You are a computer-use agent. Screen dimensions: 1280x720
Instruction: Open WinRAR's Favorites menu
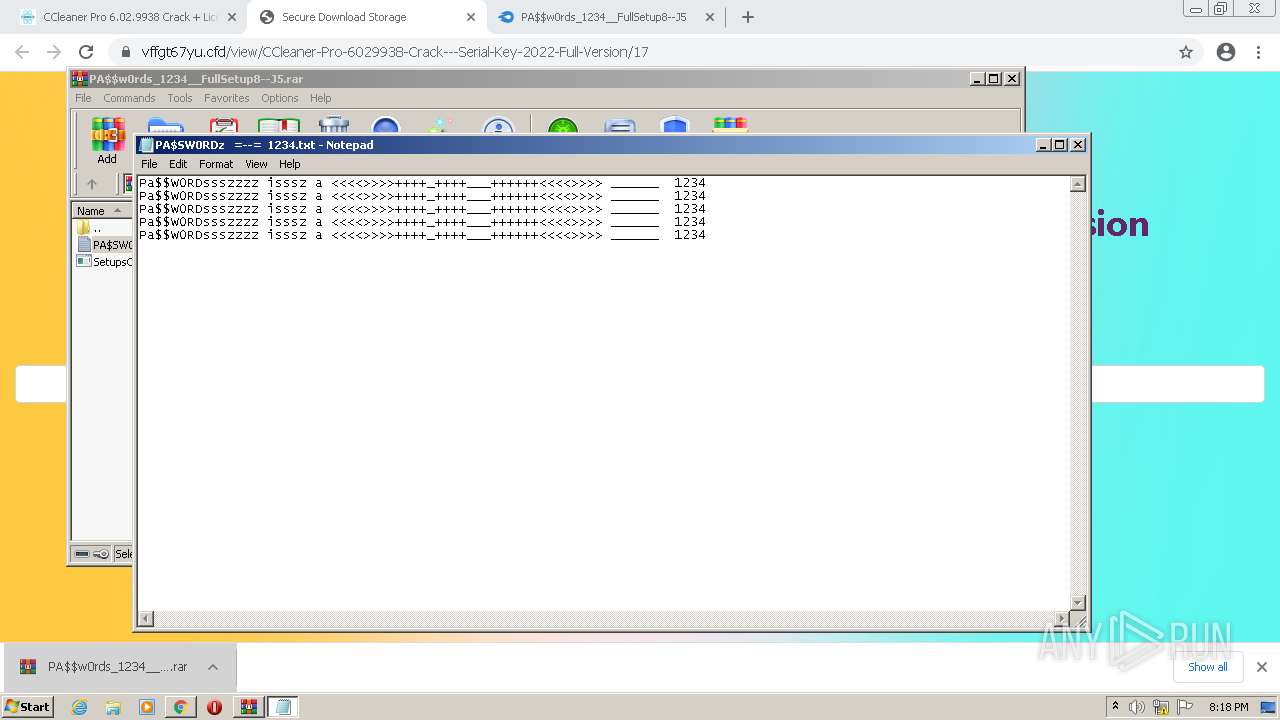[227, 98]
